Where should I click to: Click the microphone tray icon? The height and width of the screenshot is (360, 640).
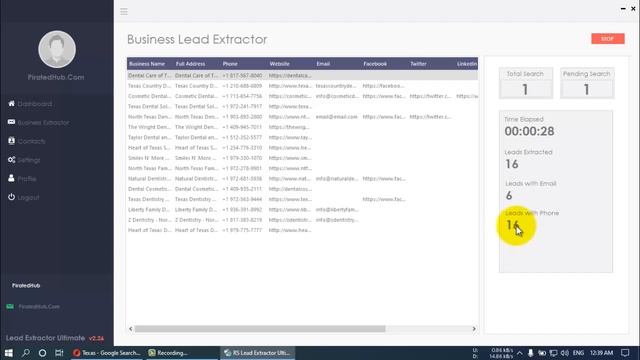pos(531,353)
